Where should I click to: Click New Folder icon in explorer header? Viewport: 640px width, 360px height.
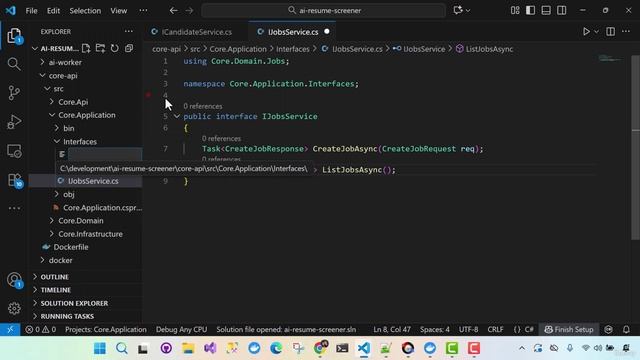100,49
